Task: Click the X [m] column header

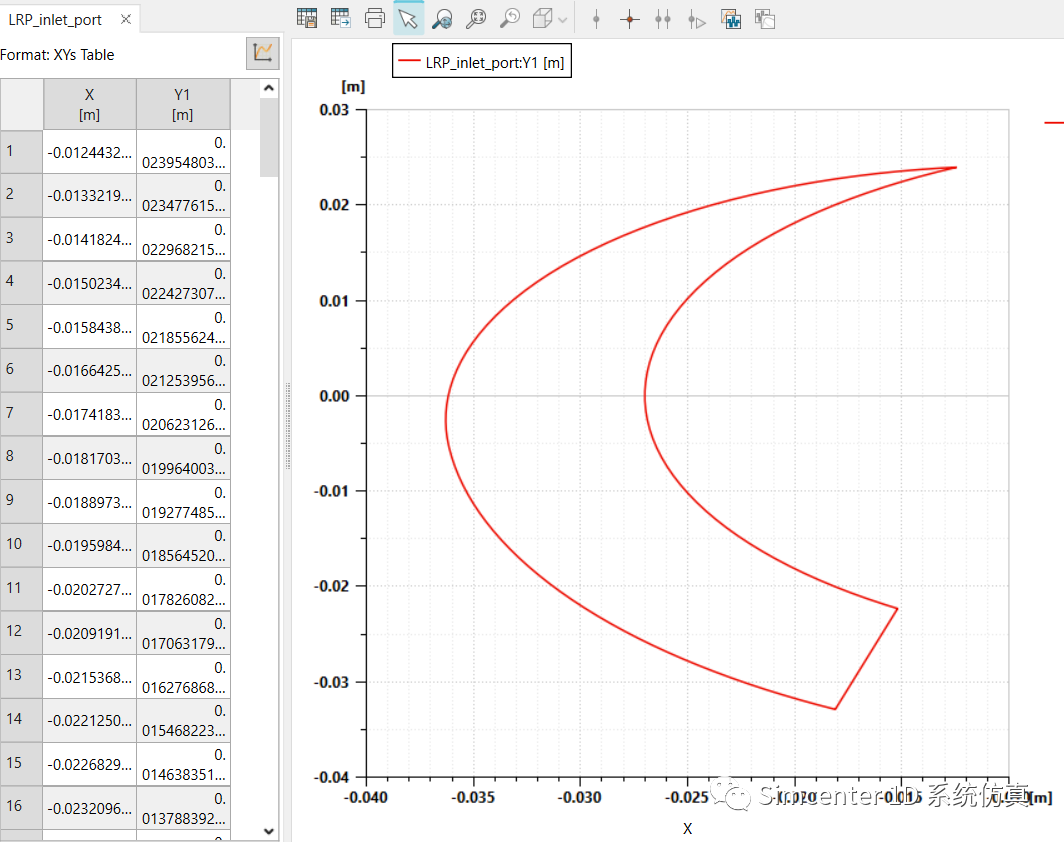Action: pos(90,104)
